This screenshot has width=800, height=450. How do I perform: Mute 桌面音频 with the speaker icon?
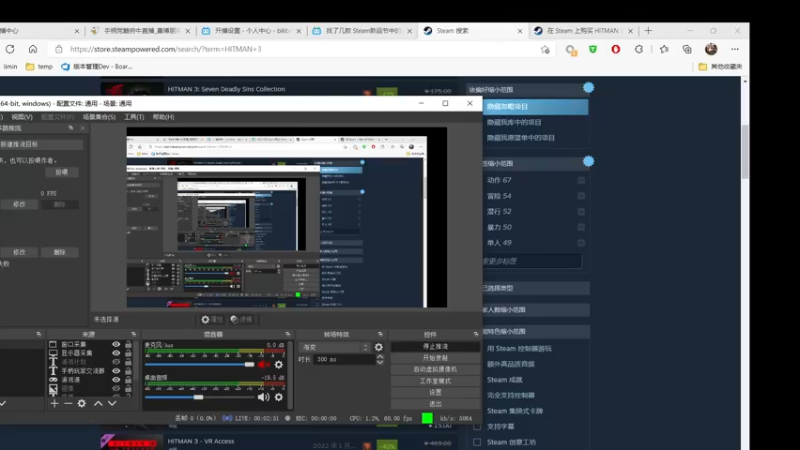coord(263,397)
